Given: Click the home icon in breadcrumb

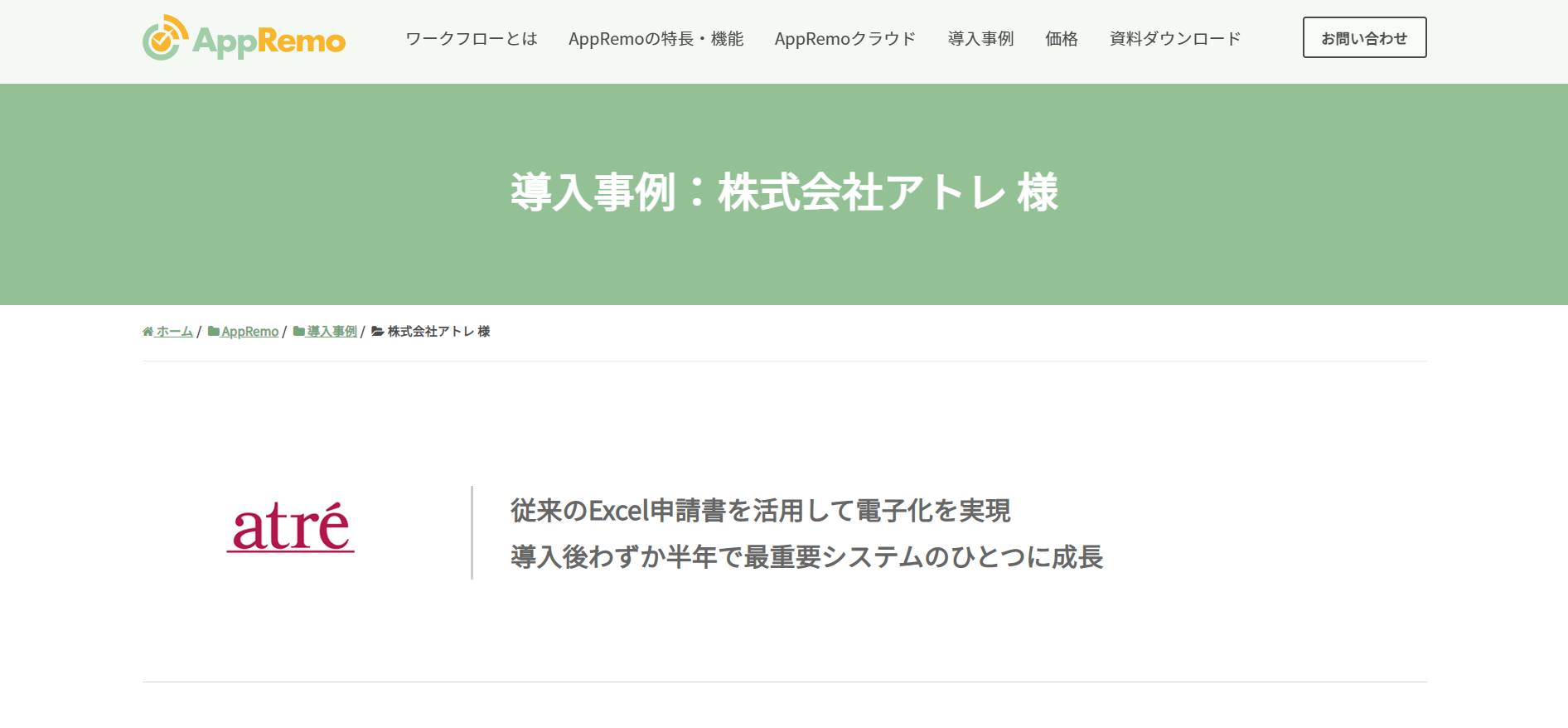Looking at the screenshot, I should 148,332.
